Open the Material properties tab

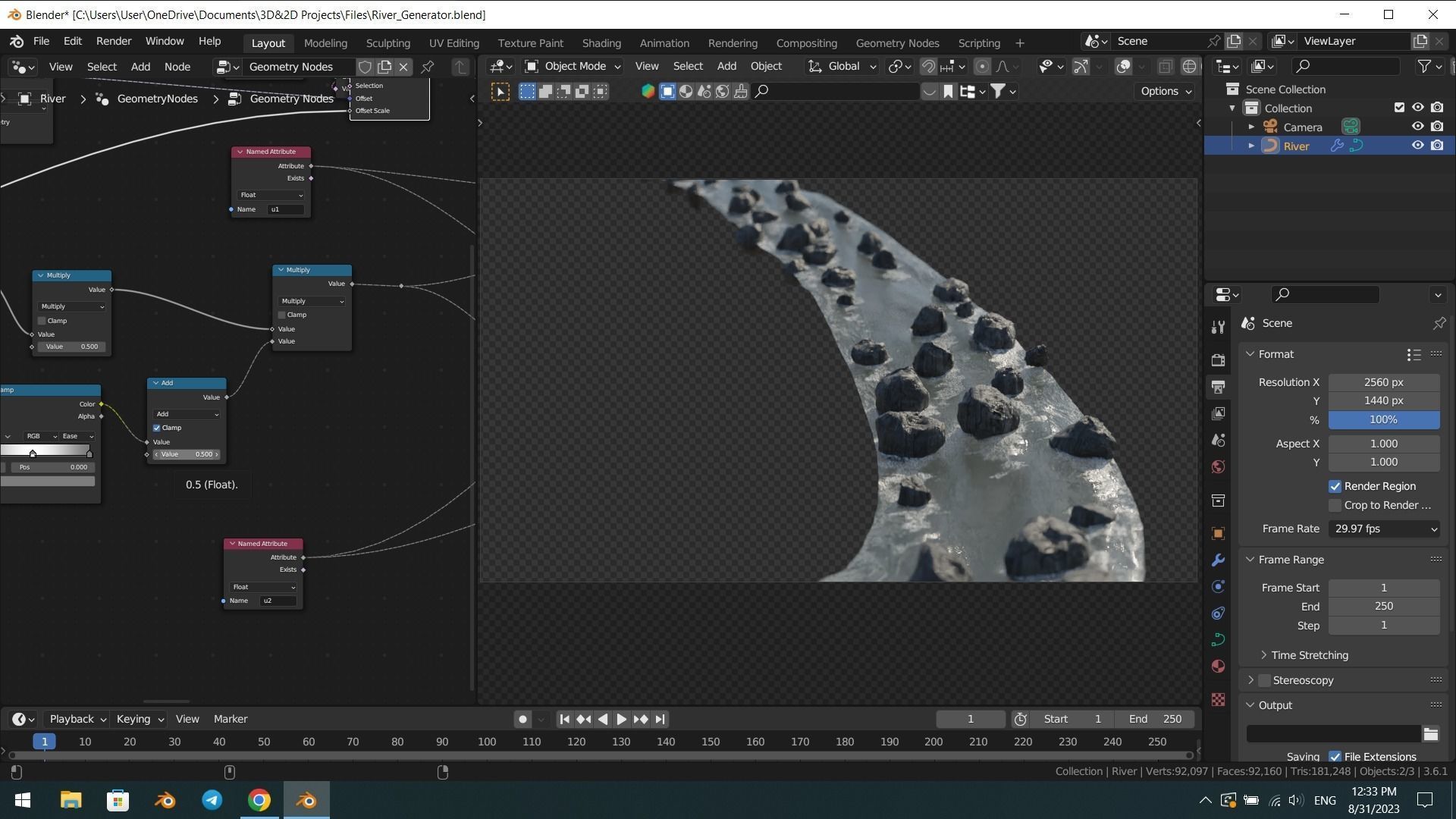[1218, 667]
